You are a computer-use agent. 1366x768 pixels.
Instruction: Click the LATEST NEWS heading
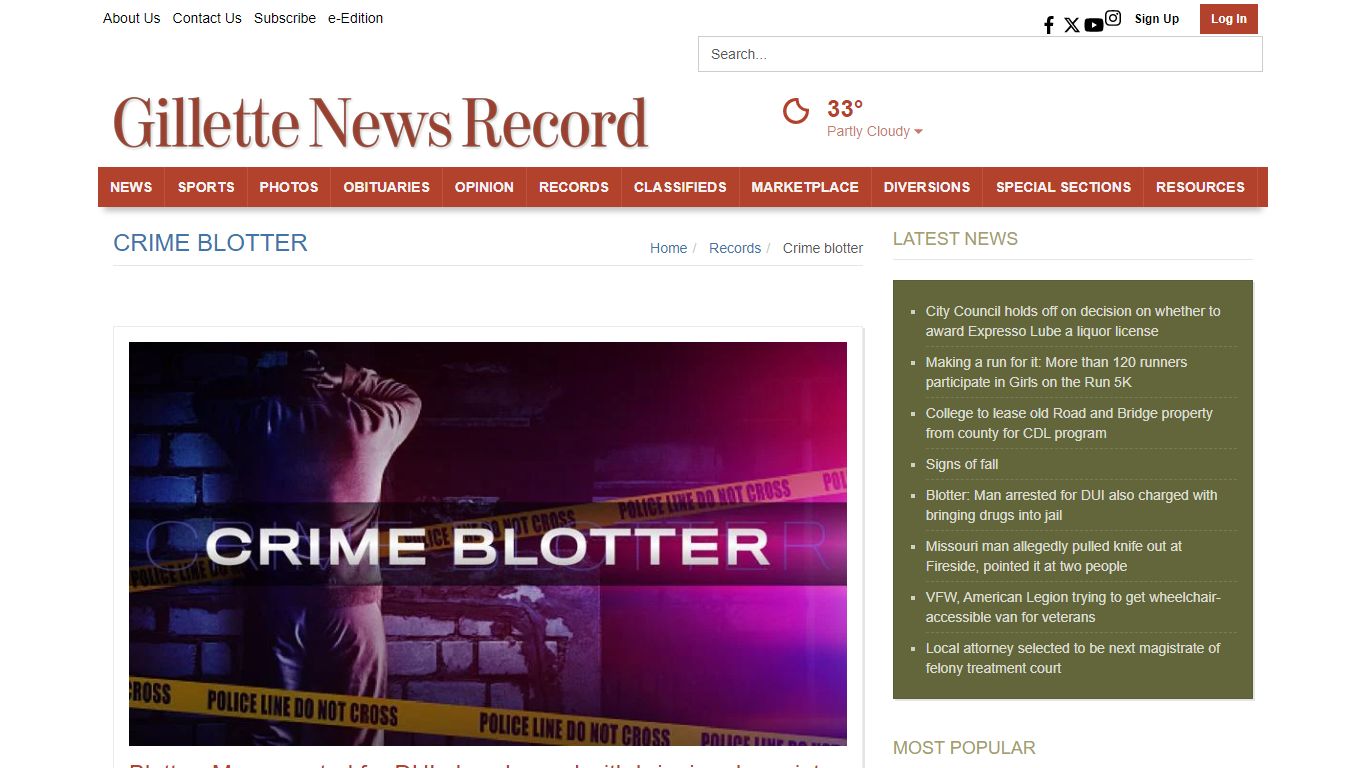955,239
